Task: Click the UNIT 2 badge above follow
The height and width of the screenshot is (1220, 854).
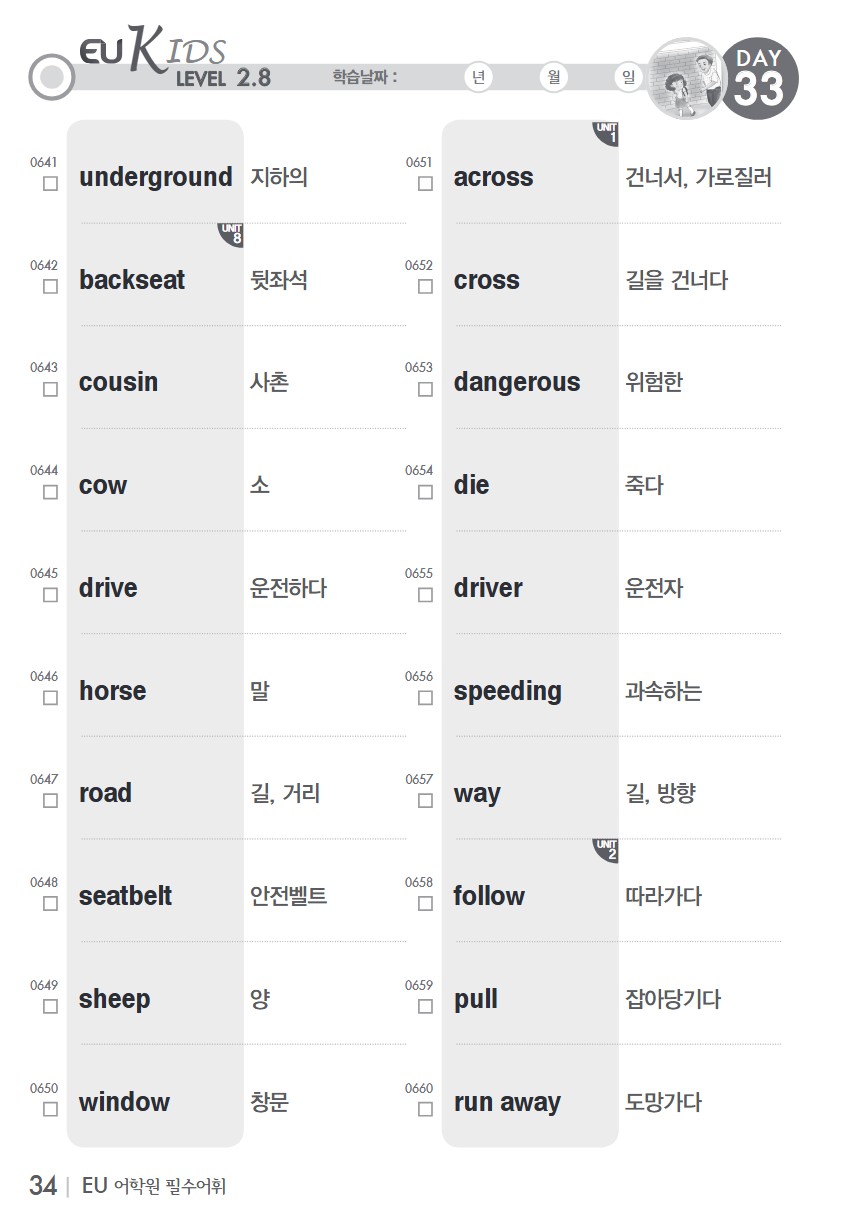Action: (x=606, y=851)
